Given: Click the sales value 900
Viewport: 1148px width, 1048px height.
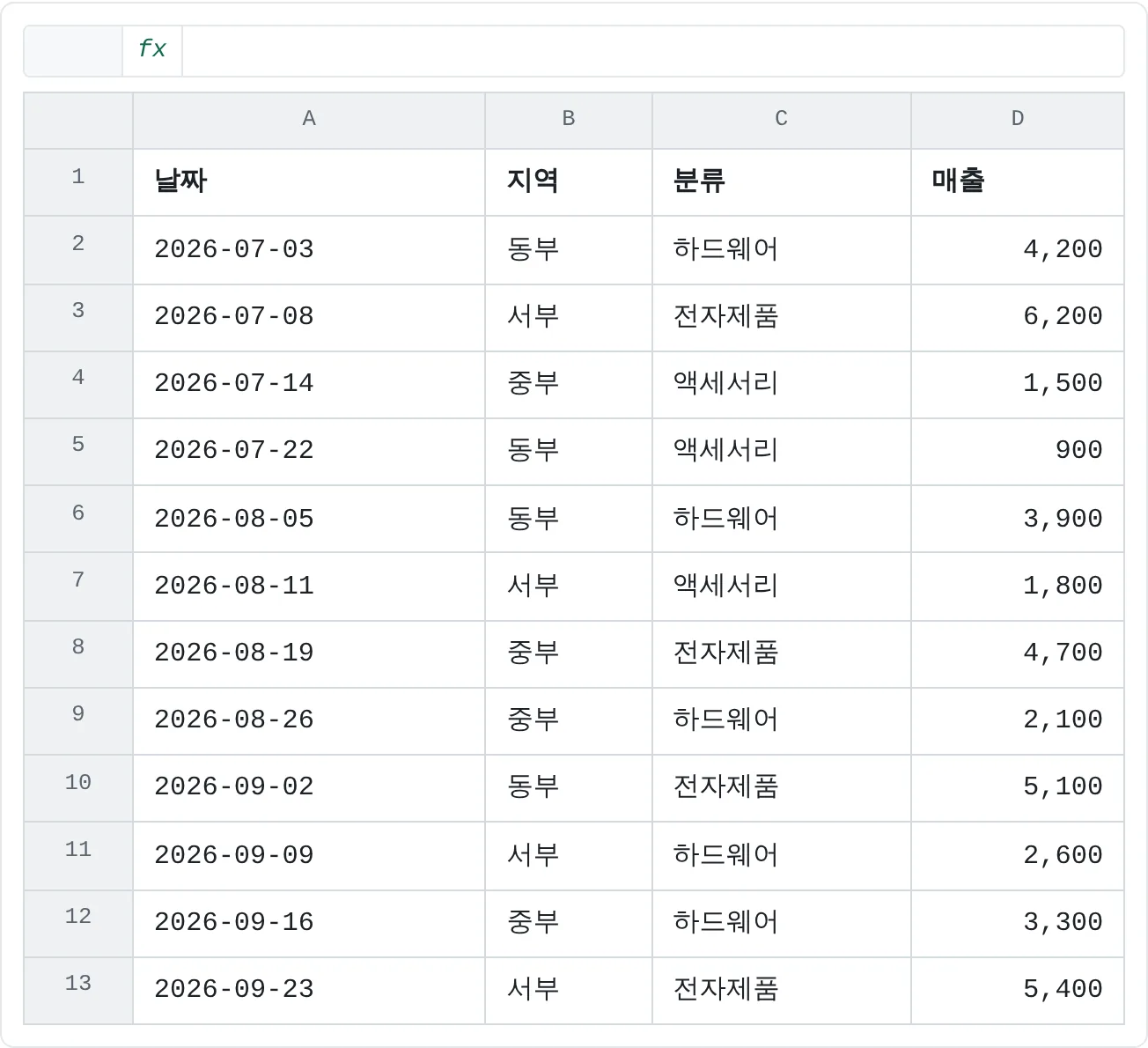Looking at the screenshot, I should tap(1018, 452).
